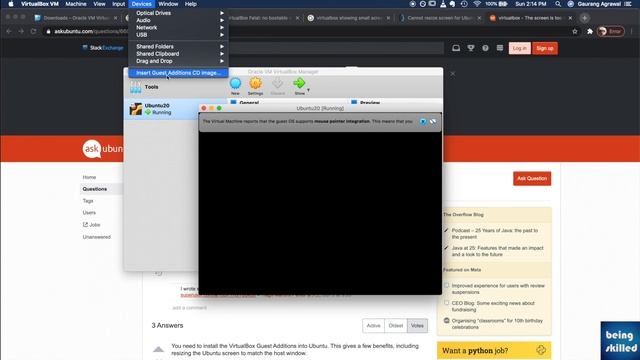Sort answers by Oldest
The image size is (640, 360).
396,326
